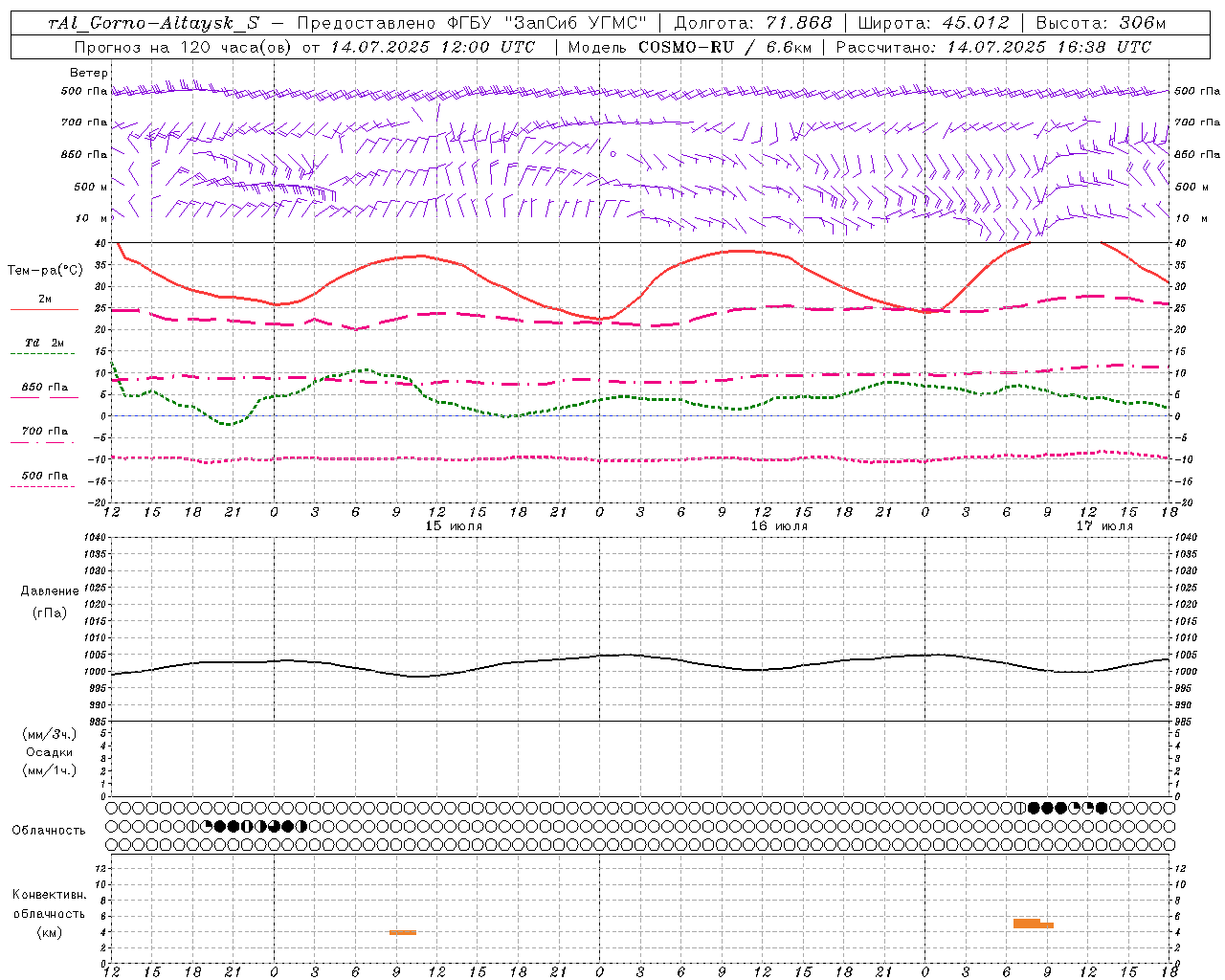Click the dashed line sample under Td 2м legend
This screenshot has height=980, width=1225.
point(42,354)
